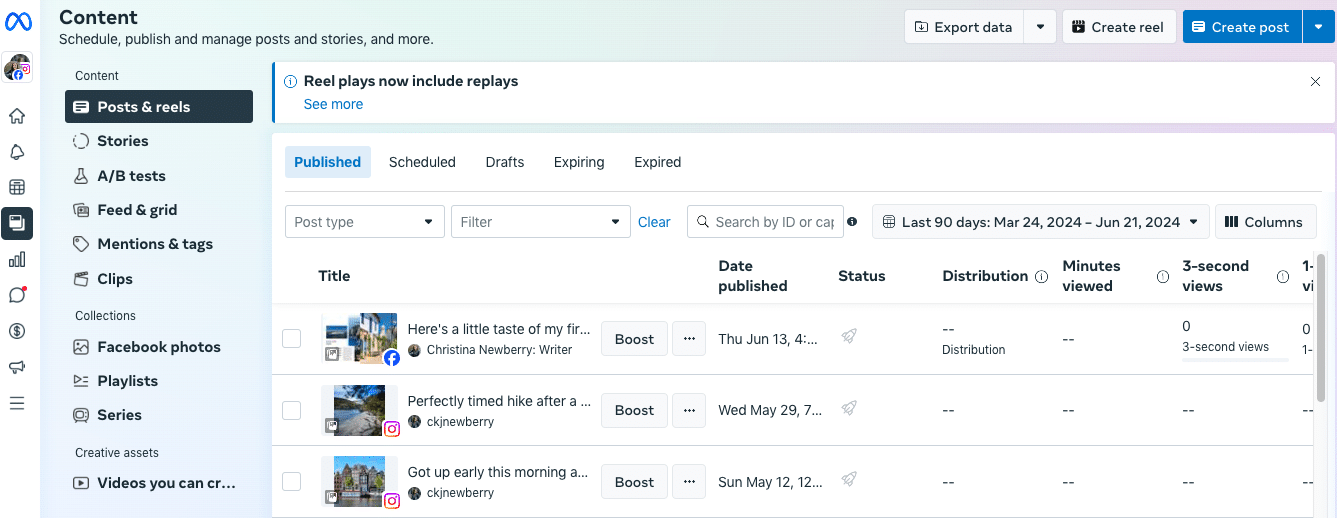Open the hamburger all tools menu
Viewport: 1337px width, 518px height.
16,403
